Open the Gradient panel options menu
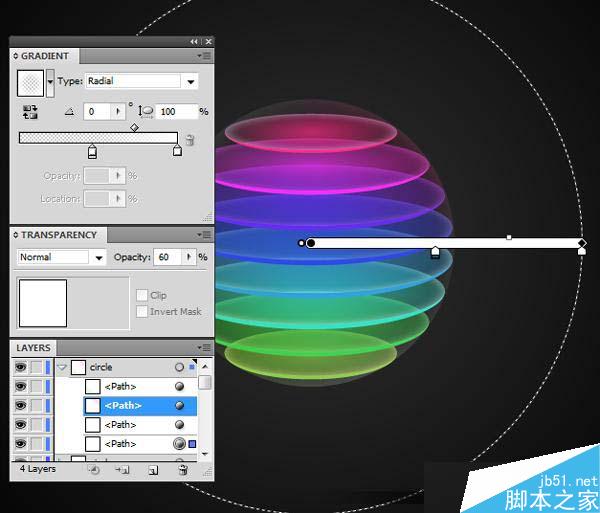The image size is (600, 513). point(204,56)
